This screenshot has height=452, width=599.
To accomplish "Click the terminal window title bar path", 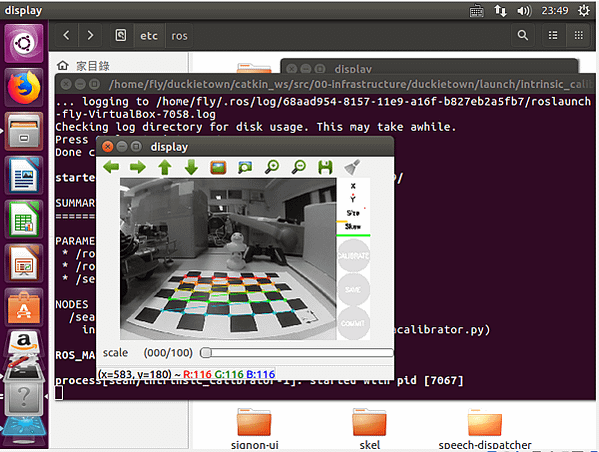I will tap(351, 84).
